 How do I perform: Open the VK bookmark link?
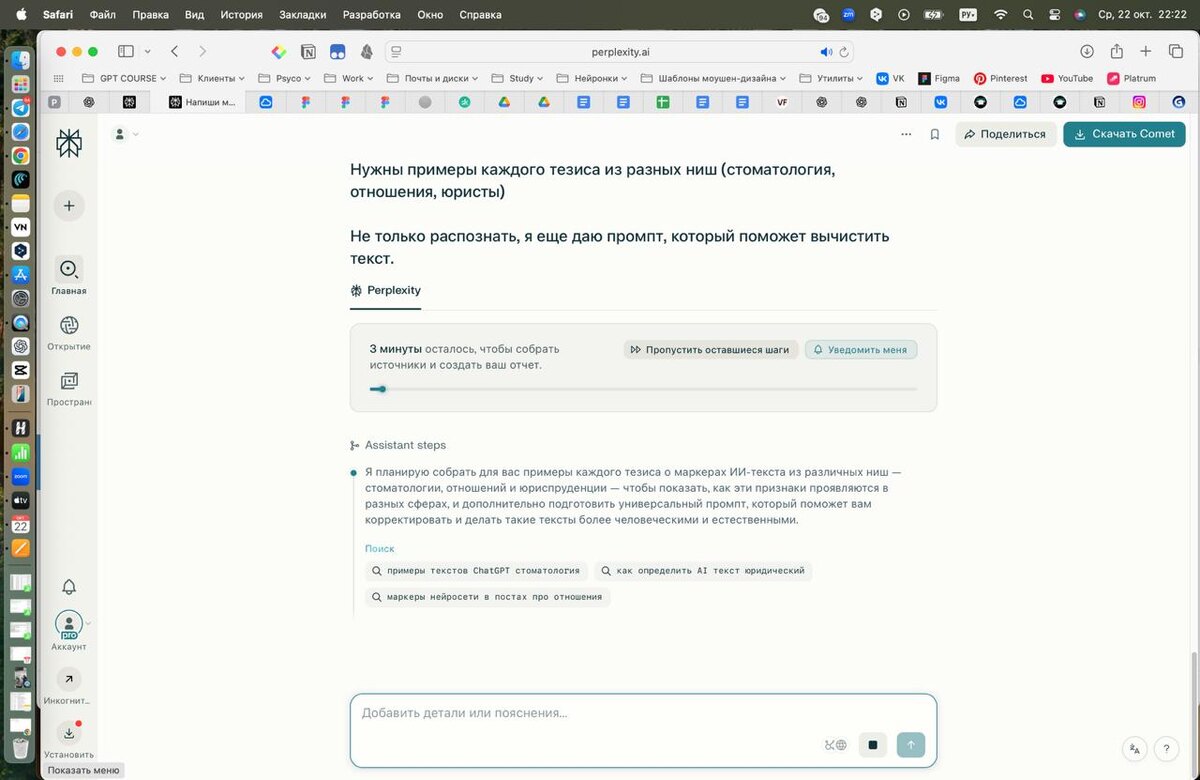(891, 78)
